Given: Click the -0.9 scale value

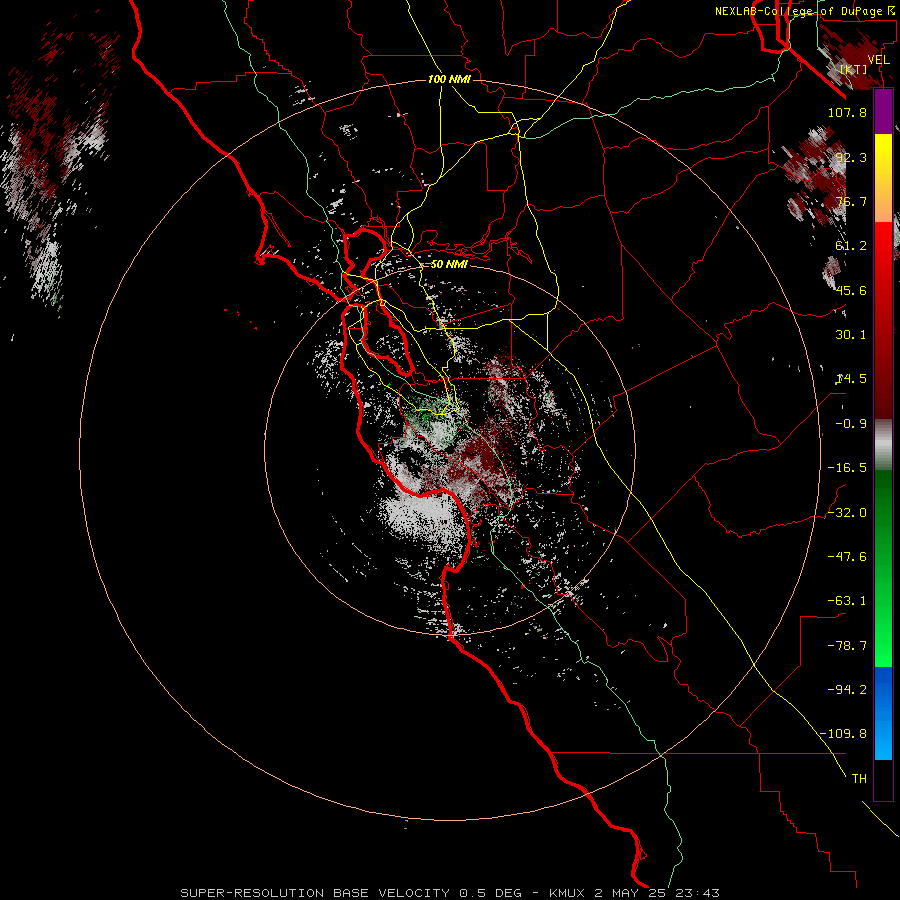Looking at the screenshot, I should [x=851, y=424].
